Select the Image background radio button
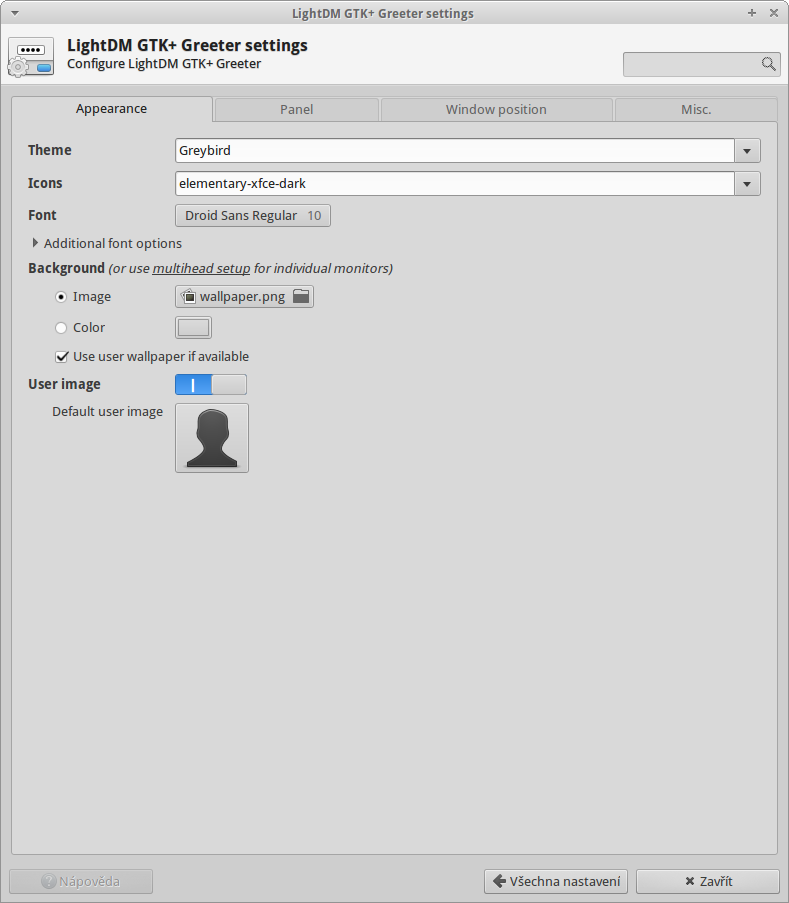 [x=61, y=297]
